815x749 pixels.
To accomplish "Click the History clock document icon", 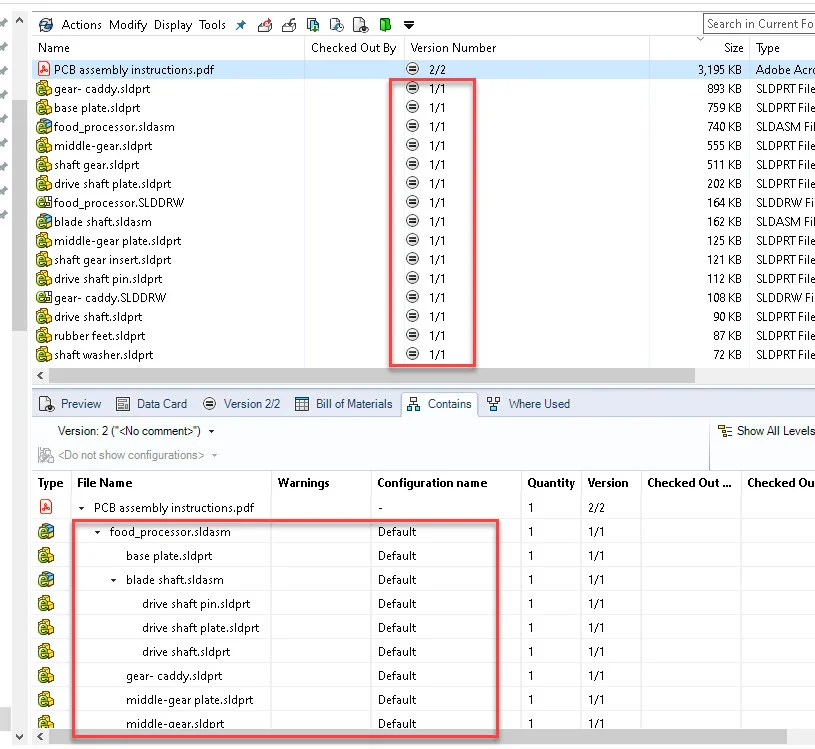I will click(337, 24).
